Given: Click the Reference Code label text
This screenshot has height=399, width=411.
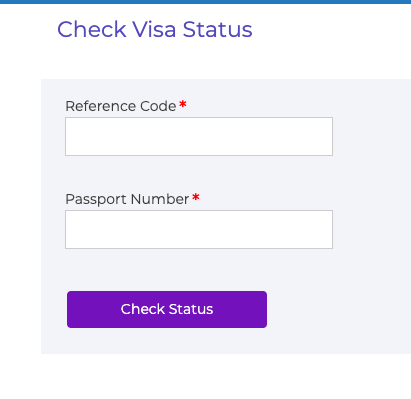Looking at the screenshot, I should tap(121, 106).
